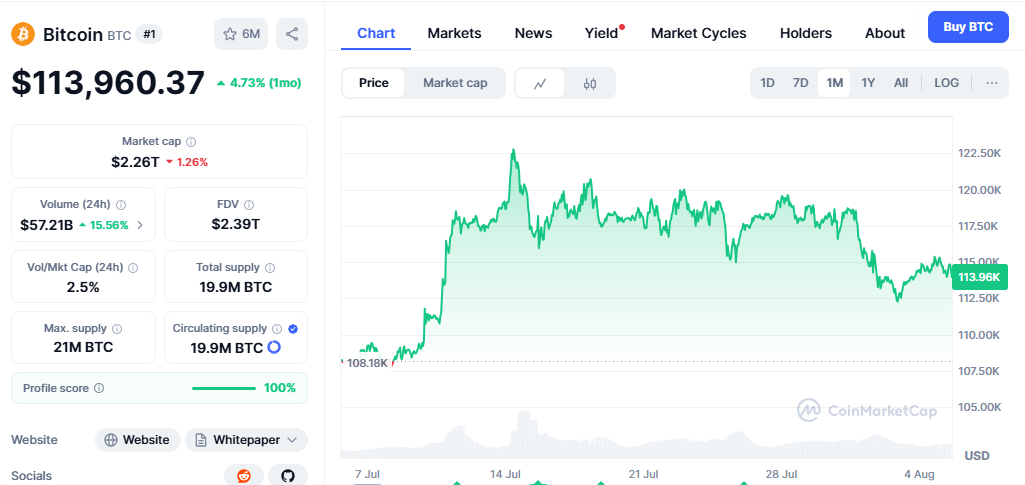
Task: Show info tooltip next to FDV
Action: (x=248, y=205)
